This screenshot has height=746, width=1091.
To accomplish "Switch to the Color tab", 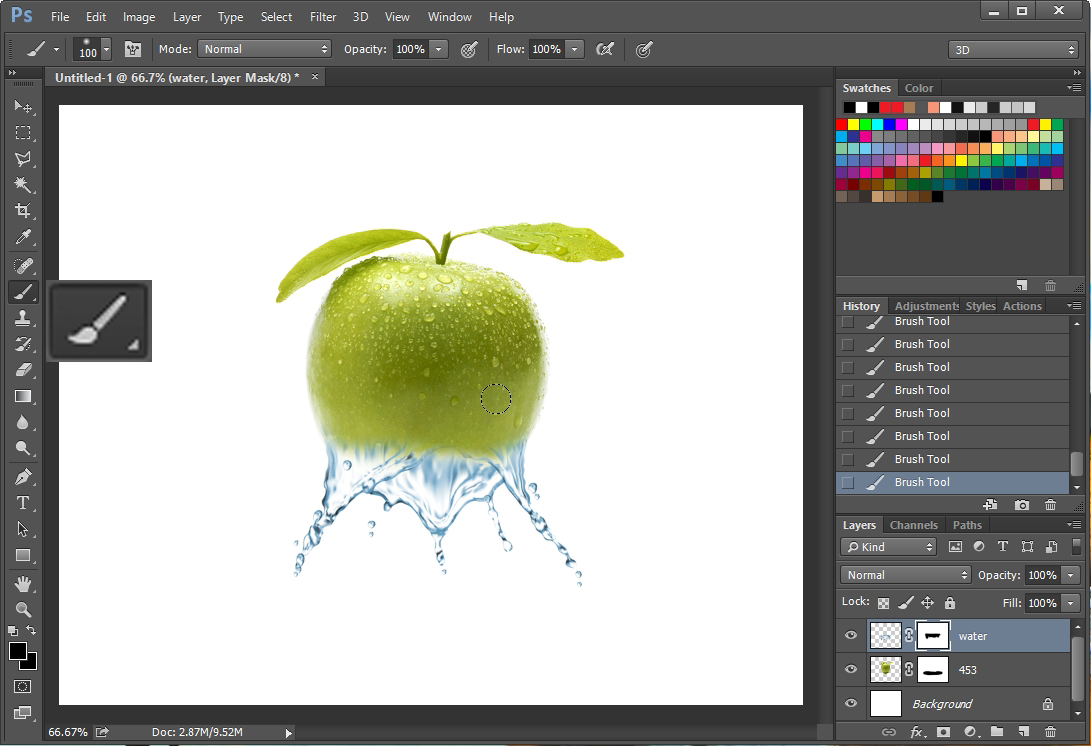I will [918, 88].
